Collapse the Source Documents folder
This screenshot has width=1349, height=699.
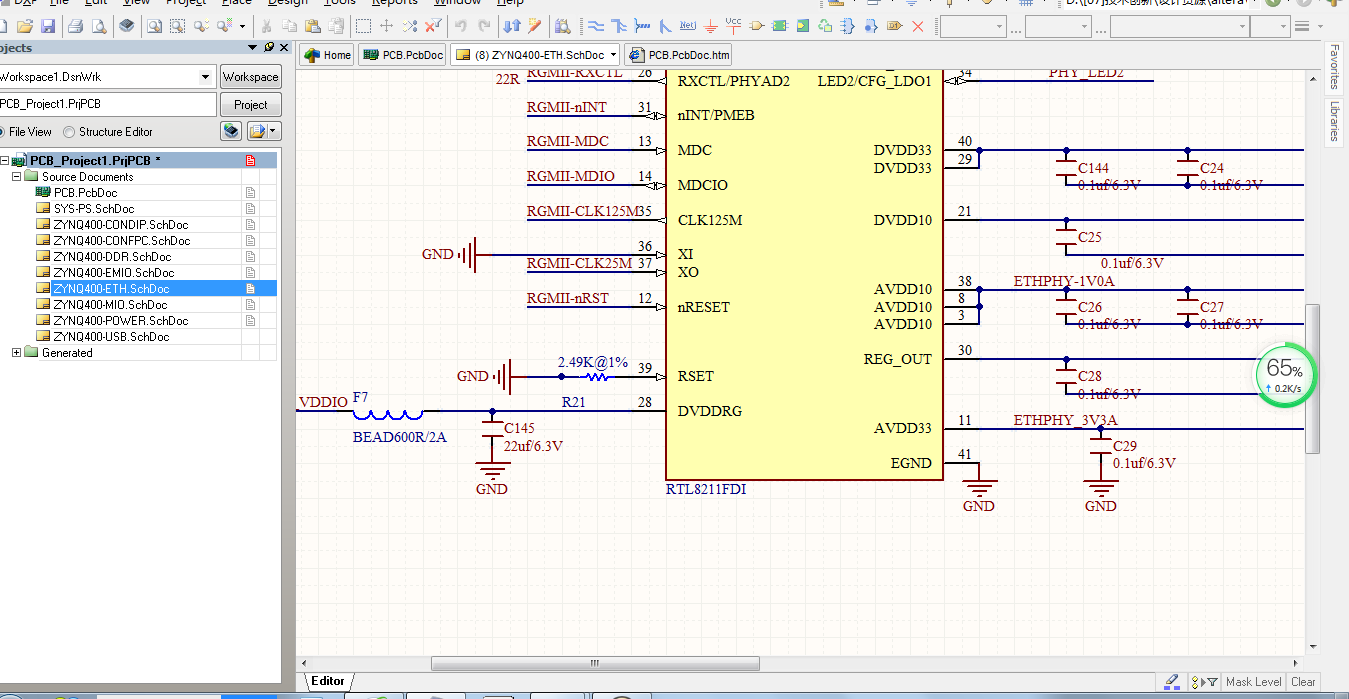16,176
